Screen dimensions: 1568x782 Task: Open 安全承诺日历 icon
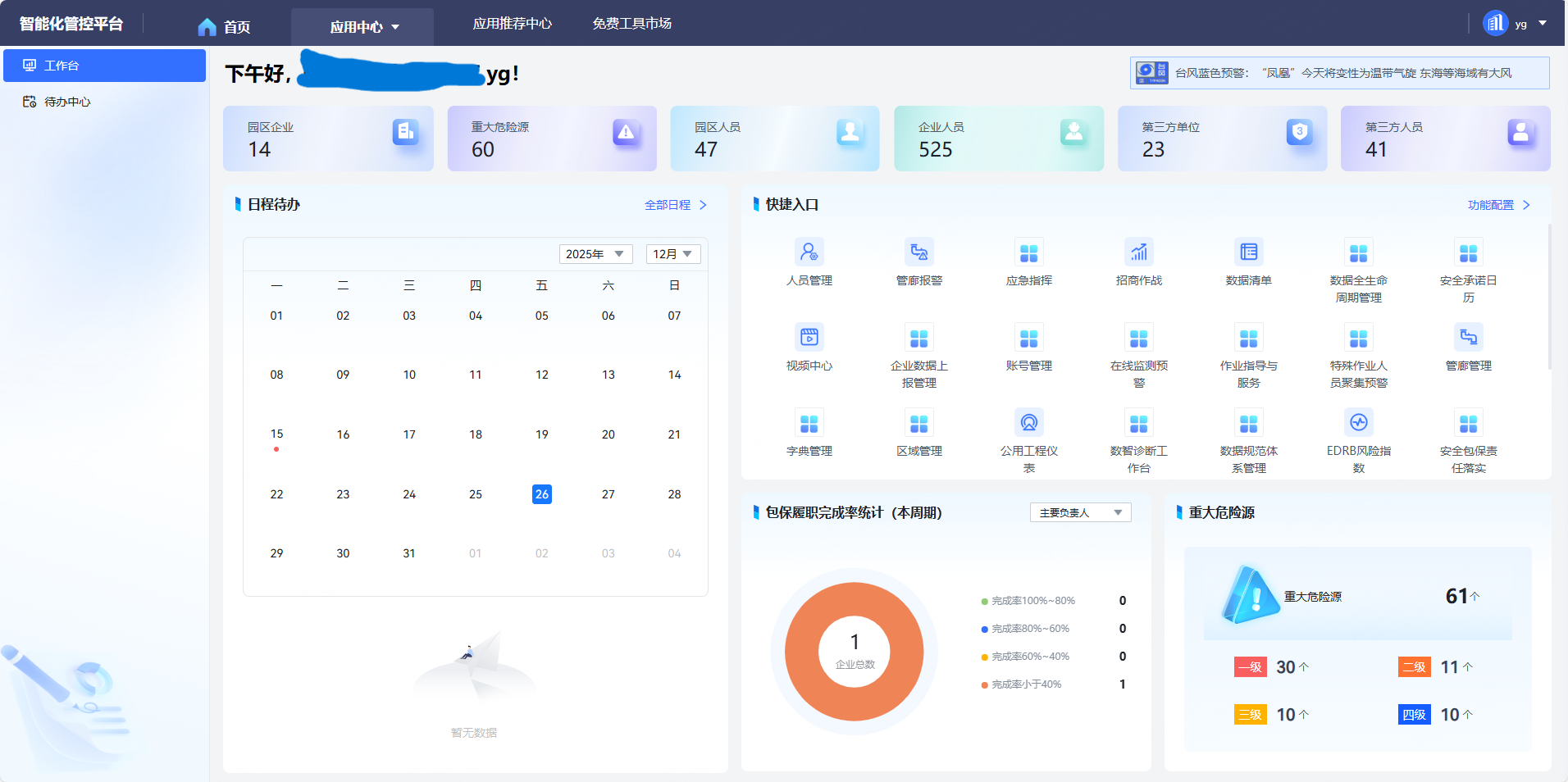(1468, 252)
